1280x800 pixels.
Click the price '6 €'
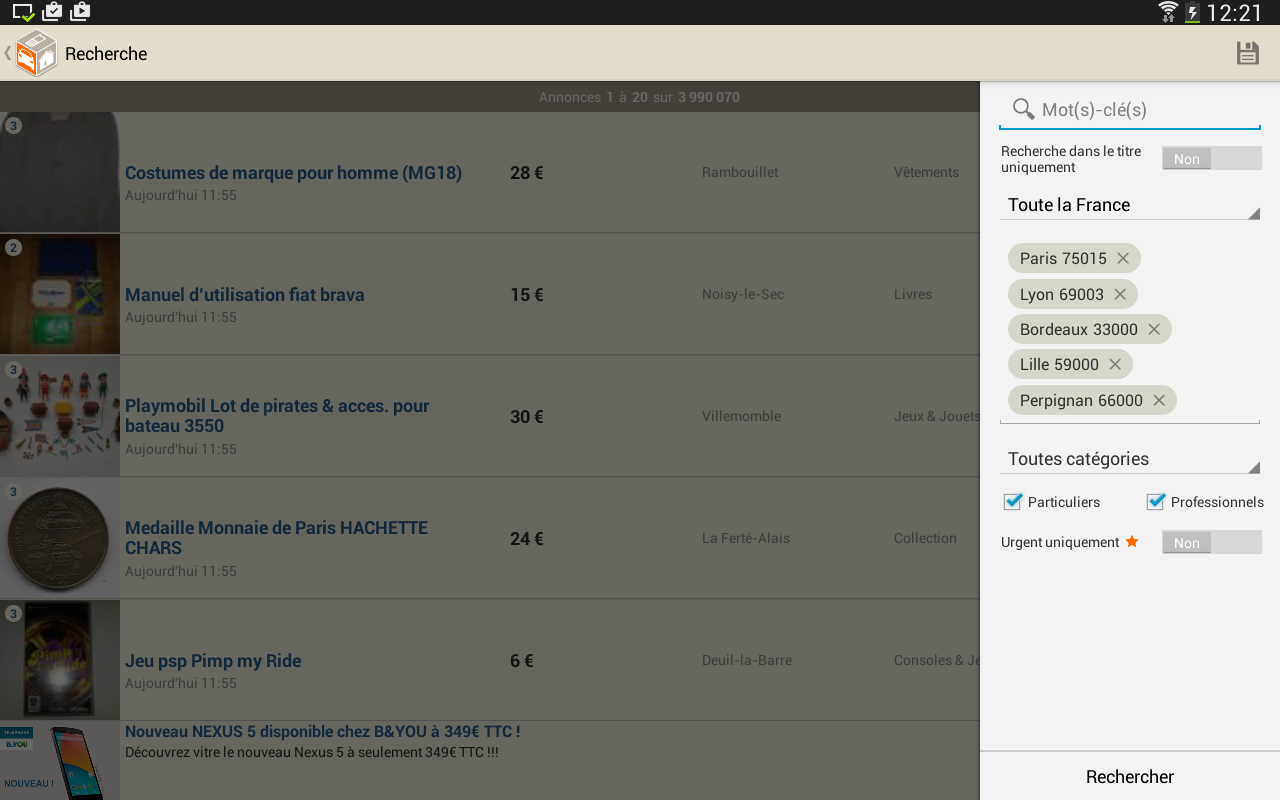[522, 661]
